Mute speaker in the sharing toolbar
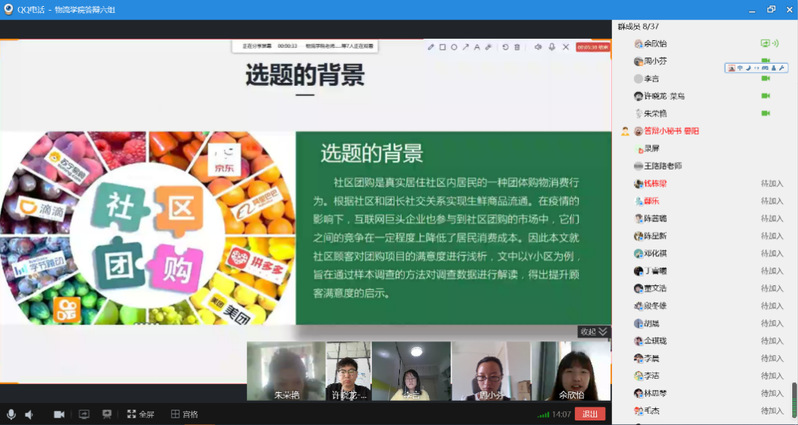The image size is (798, 425). (x=537, y=47)
